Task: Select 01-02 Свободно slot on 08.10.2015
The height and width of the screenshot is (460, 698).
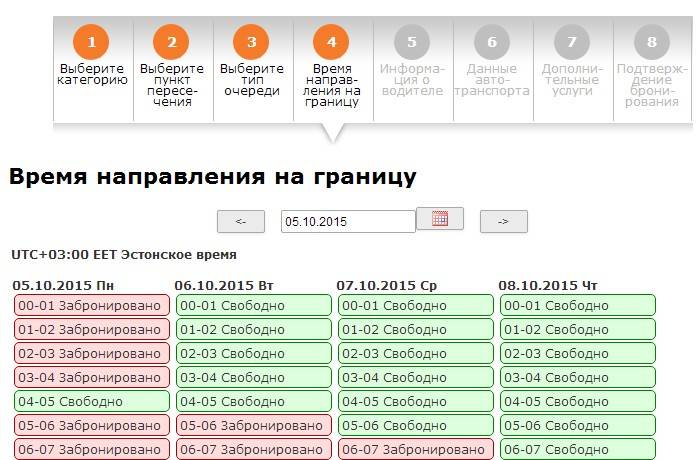Action: pyautogui.click(x=578, y=329)
